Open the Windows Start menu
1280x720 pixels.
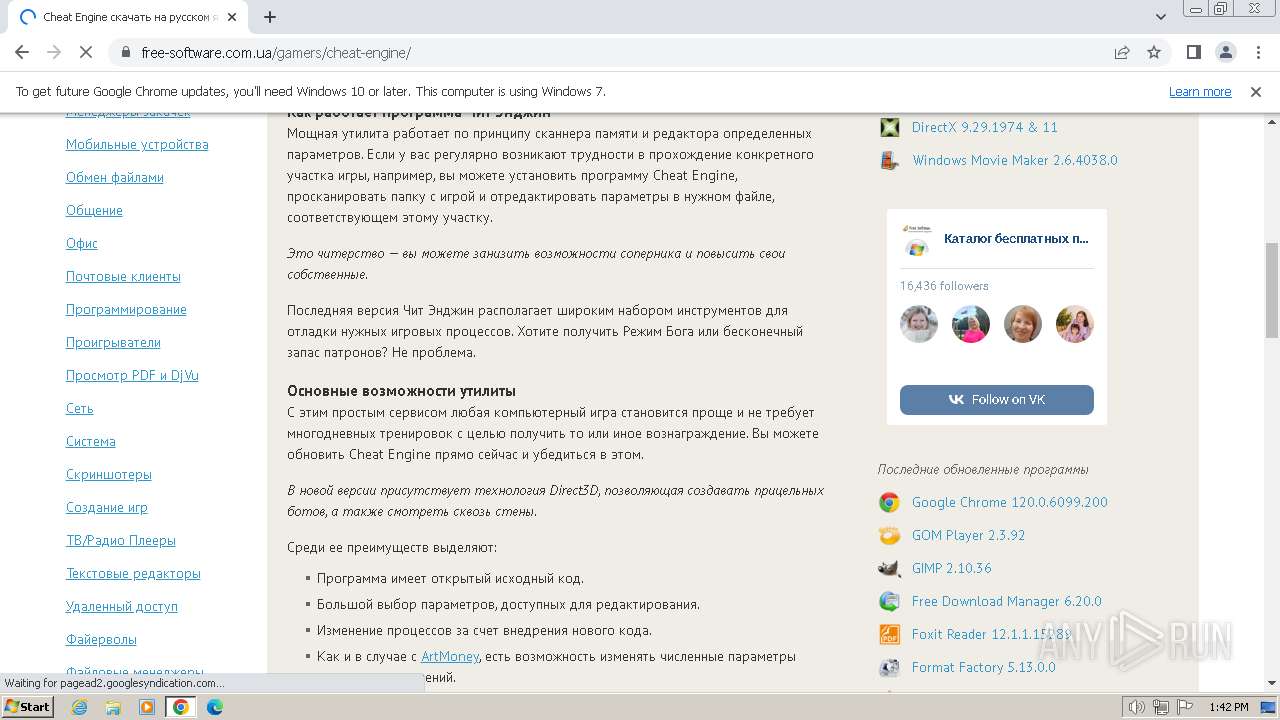point(28,706)
